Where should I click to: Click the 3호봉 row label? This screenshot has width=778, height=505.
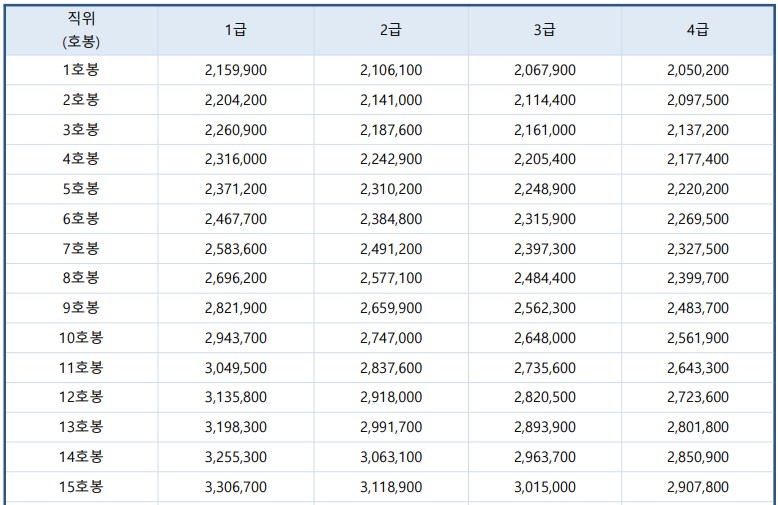[81, 129]
